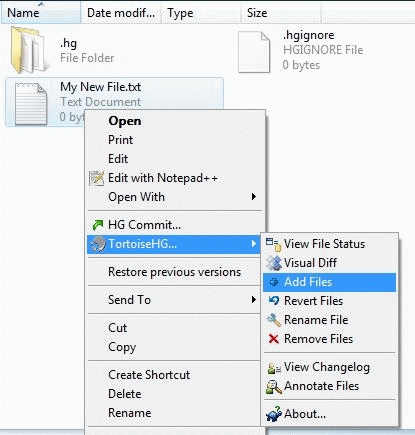Click the Notepad++ icon in the context menu
415x435 pixels.
click(x=97, y=178)
